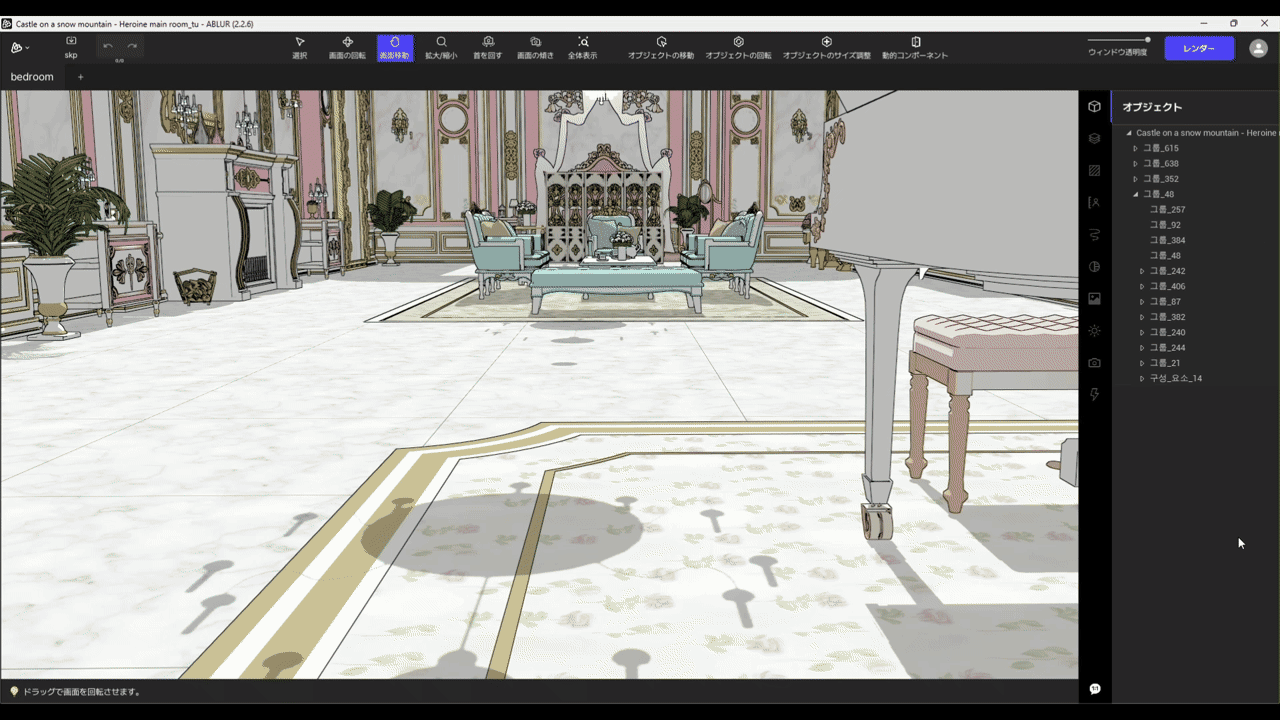Open the 動的コンポーネント tool
The image size is (1280, 720).
coord(915,48)
